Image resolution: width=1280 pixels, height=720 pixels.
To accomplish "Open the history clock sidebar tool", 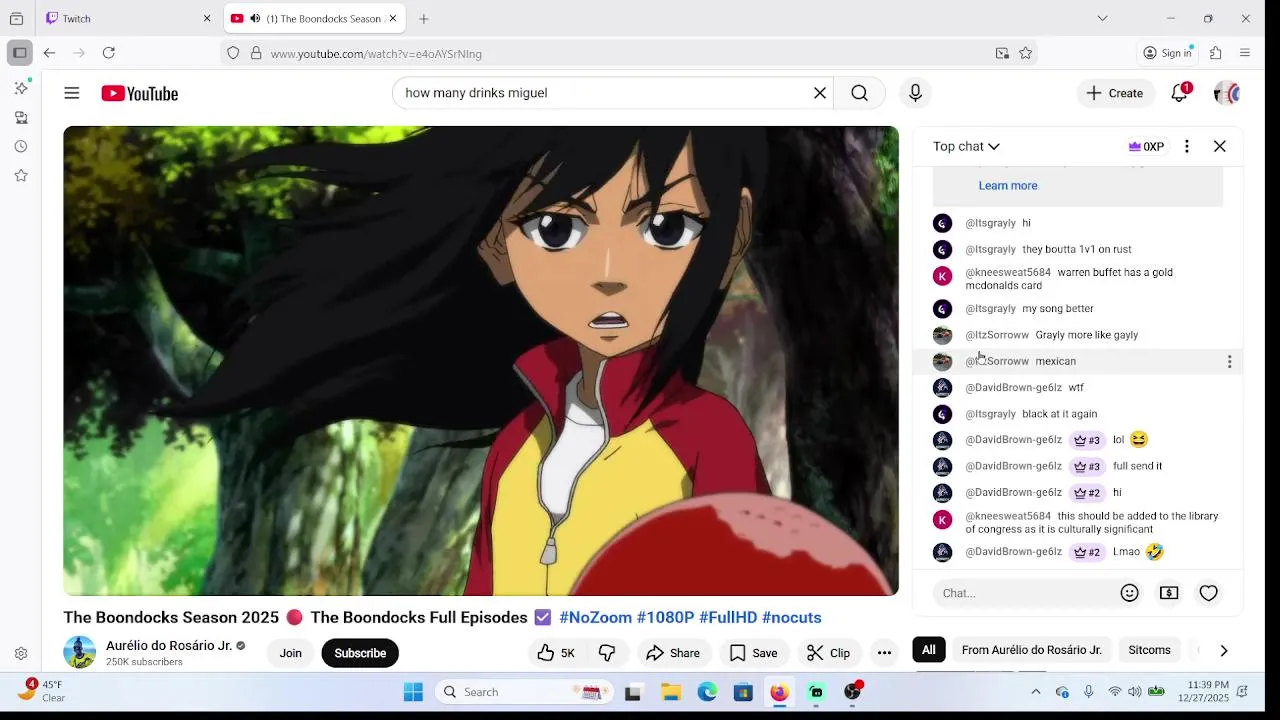I will [21, 146].
